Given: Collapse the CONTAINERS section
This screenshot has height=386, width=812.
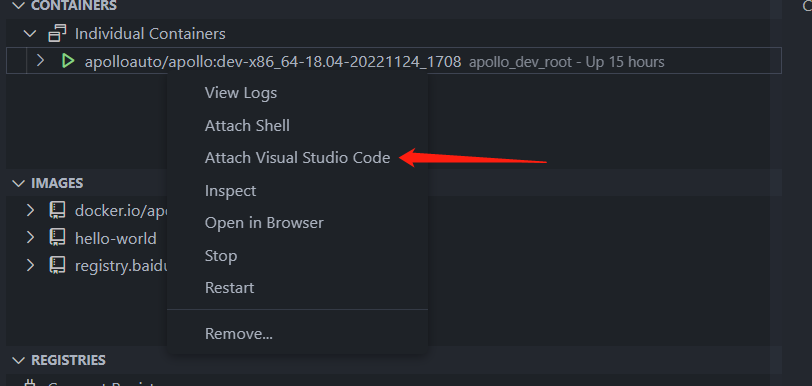Looking at the screenshot, I should point(19,6).
